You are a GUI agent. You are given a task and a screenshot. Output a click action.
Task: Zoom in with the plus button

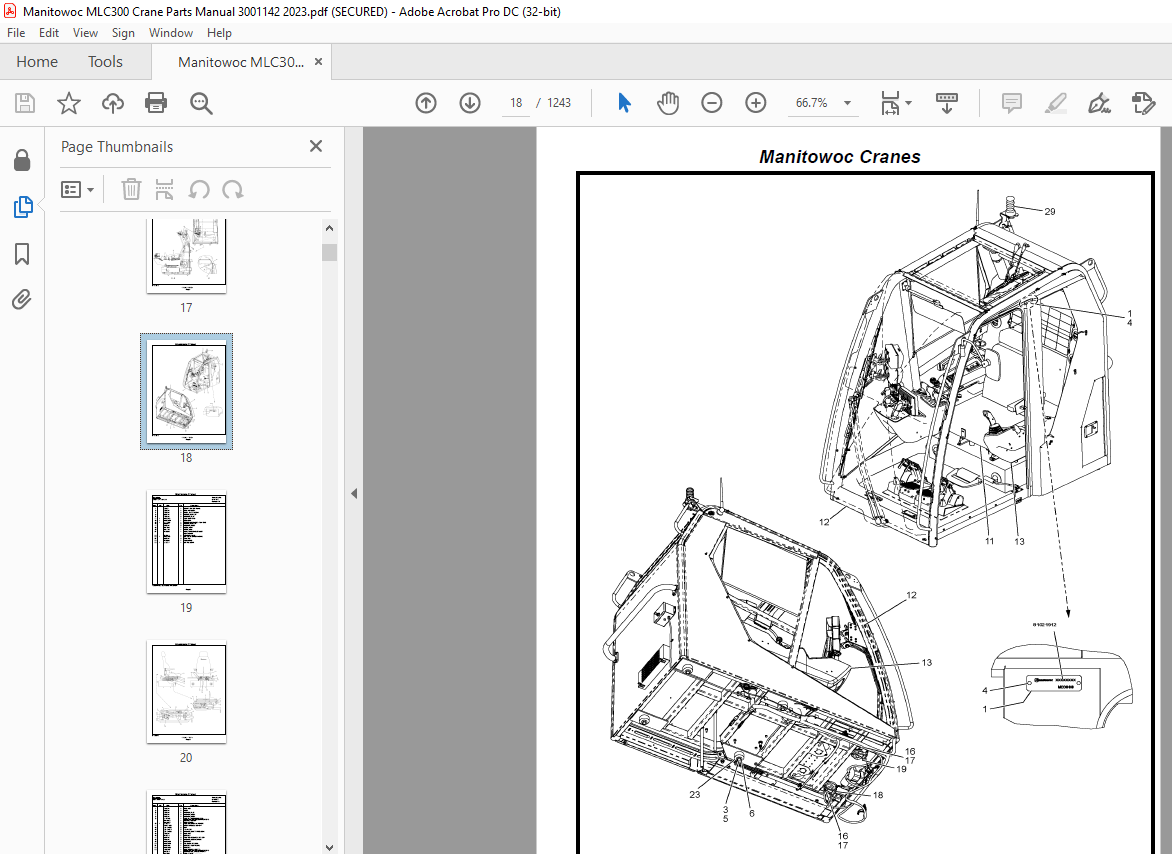click(756, 103)
